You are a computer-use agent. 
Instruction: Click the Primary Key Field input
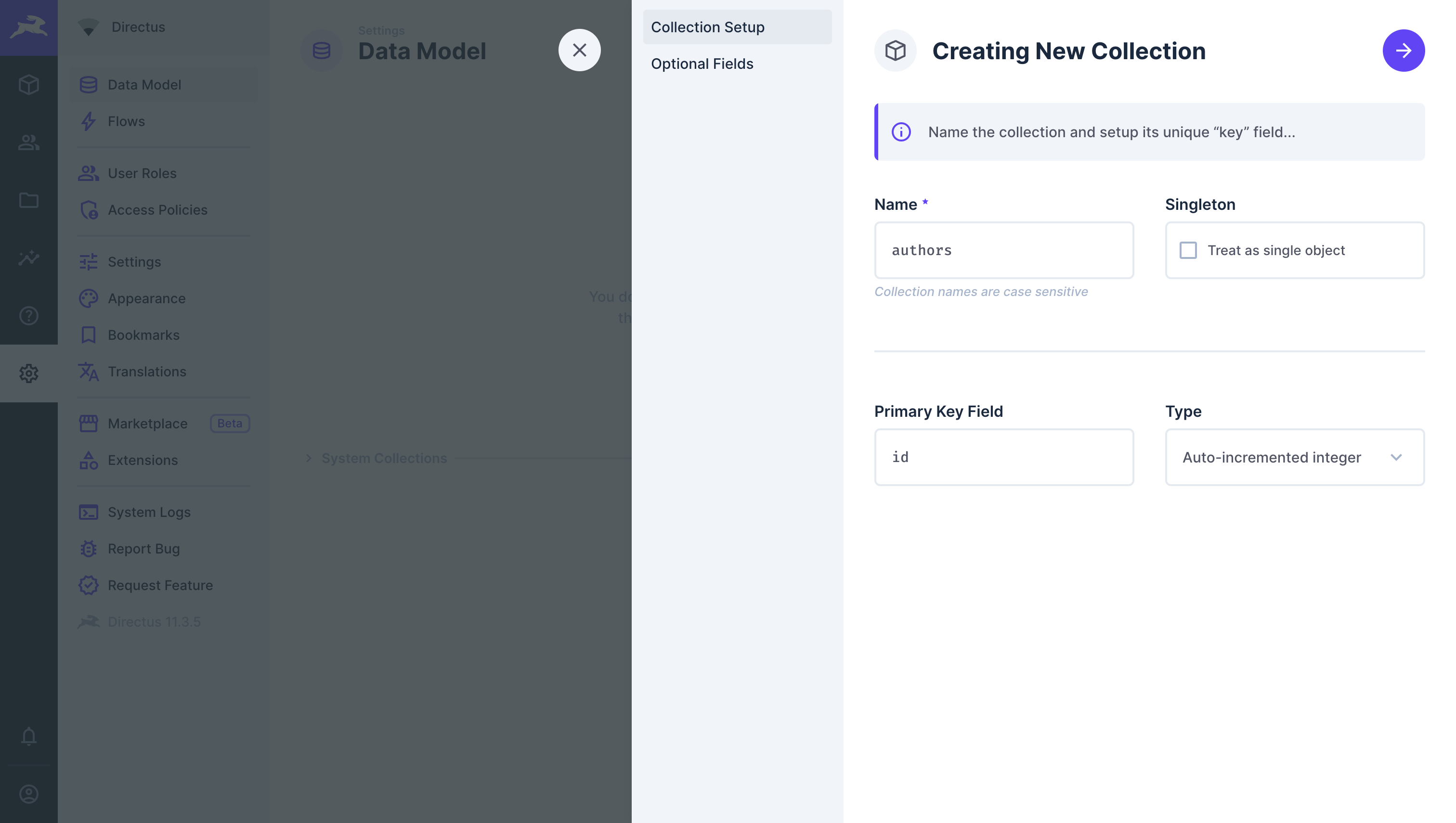(1003, 457)
